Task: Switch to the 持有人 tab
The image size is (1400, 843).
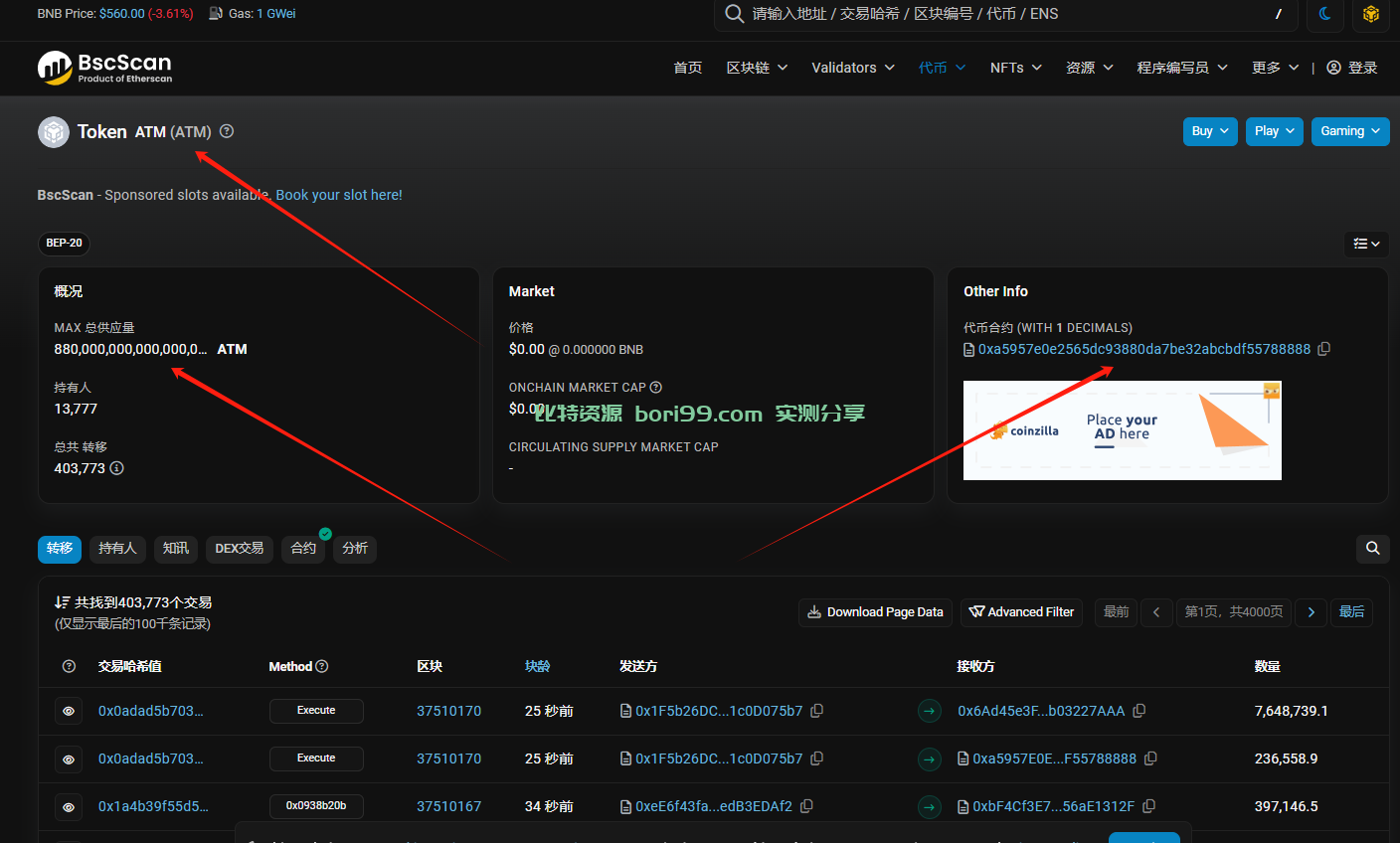Action: [117, 549]
